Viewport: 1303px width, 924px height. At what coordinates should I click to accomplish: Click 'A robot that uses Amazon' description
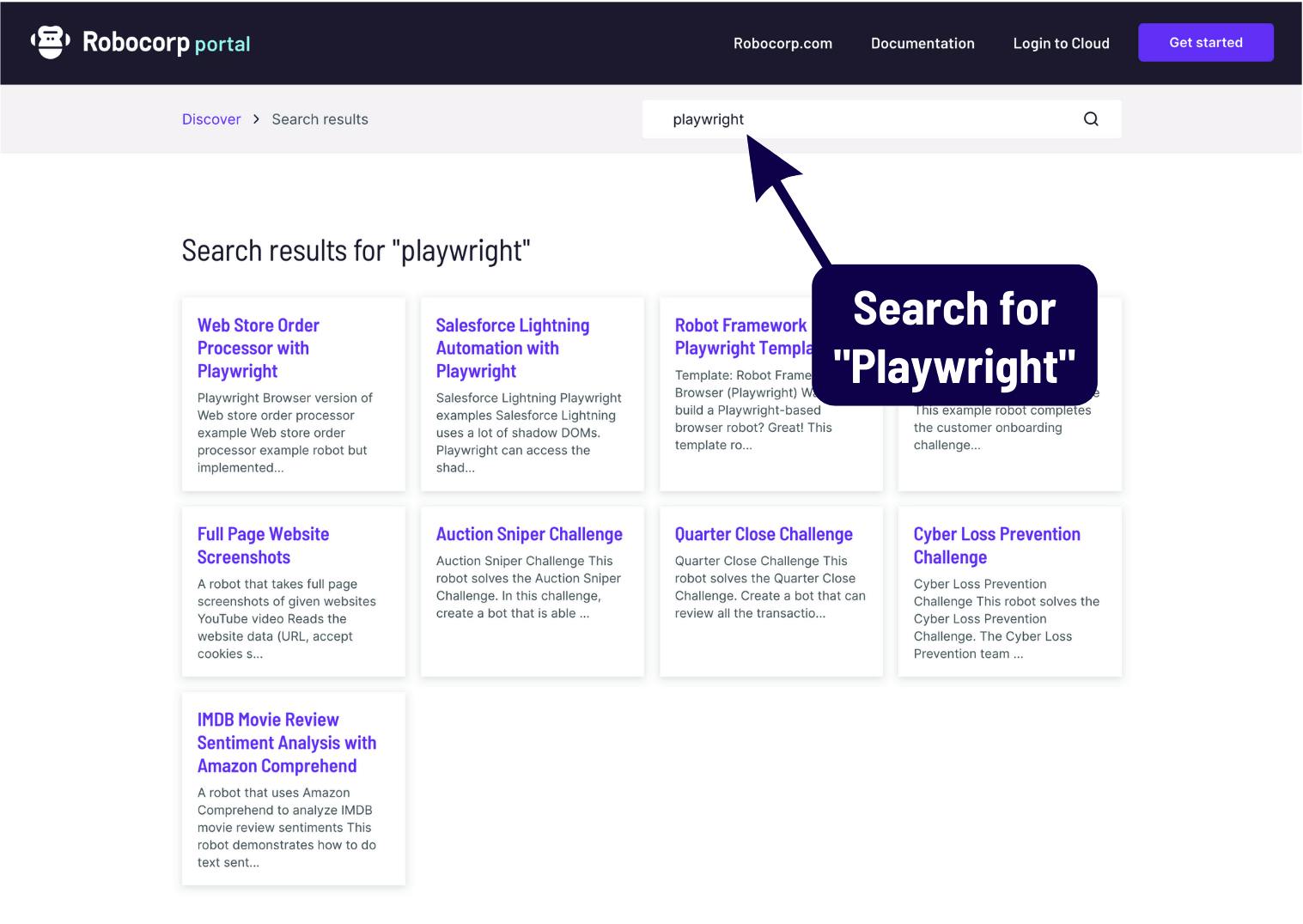pos(274,793)
